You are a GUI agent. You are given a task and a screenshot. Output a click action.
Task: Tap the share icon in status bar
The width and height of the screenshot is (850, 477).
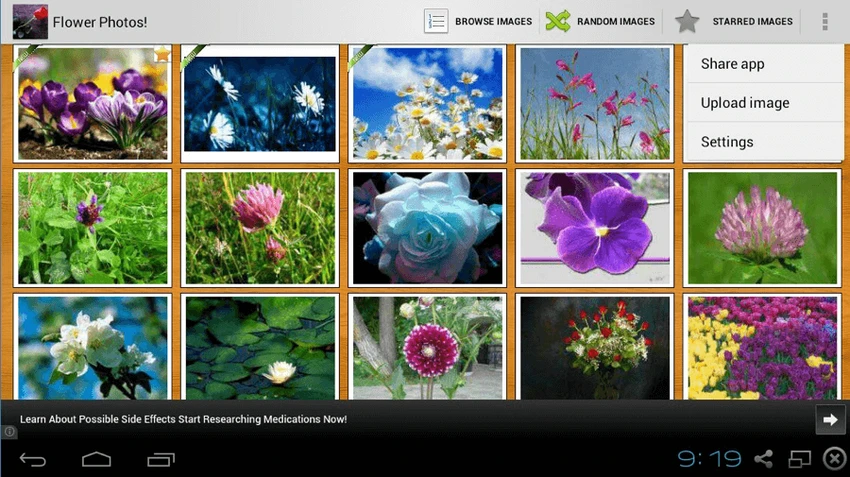point(763,459)
